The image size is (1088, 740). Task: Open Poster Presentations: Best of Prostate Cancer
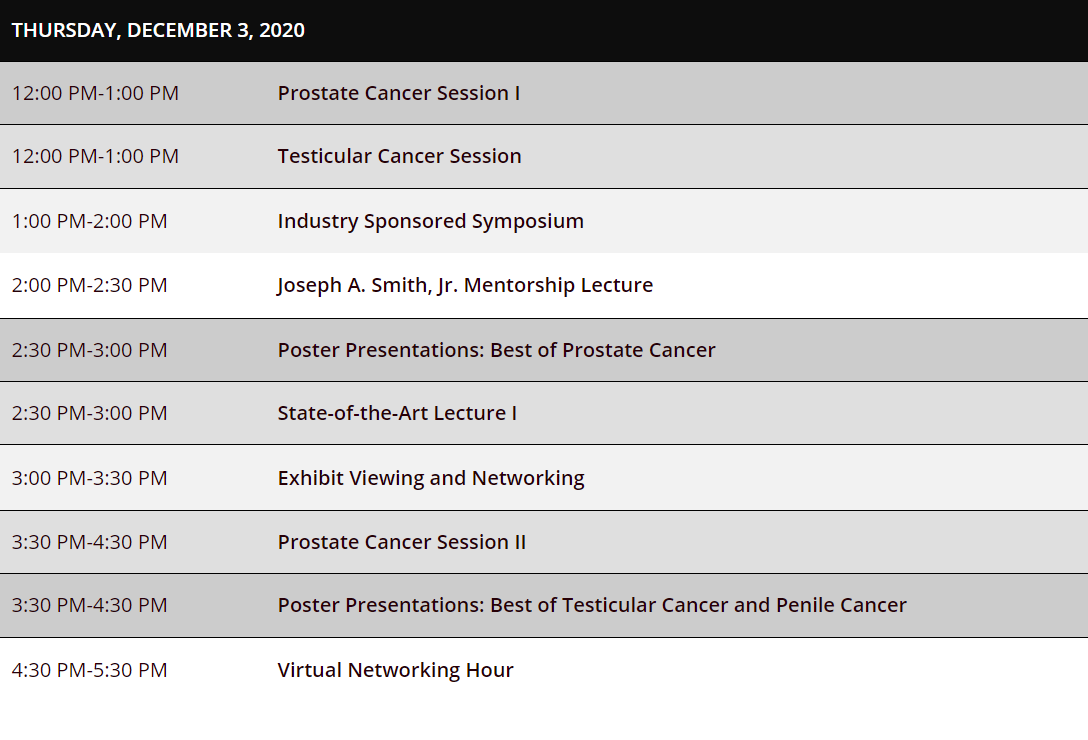tap(496, 350)
